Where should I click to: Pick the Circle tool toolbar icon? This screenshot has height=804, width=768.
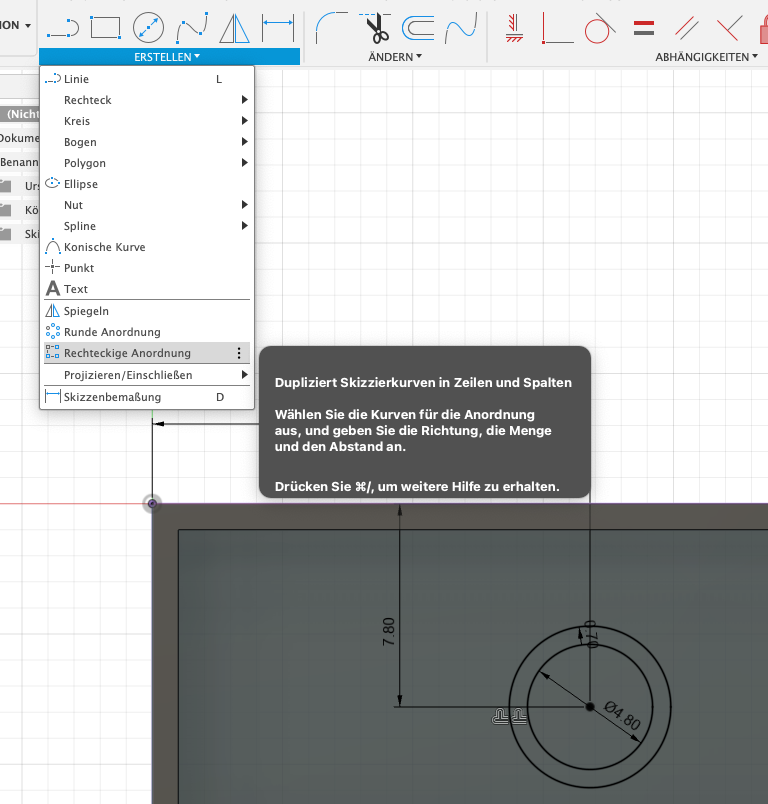coord(148,25)
